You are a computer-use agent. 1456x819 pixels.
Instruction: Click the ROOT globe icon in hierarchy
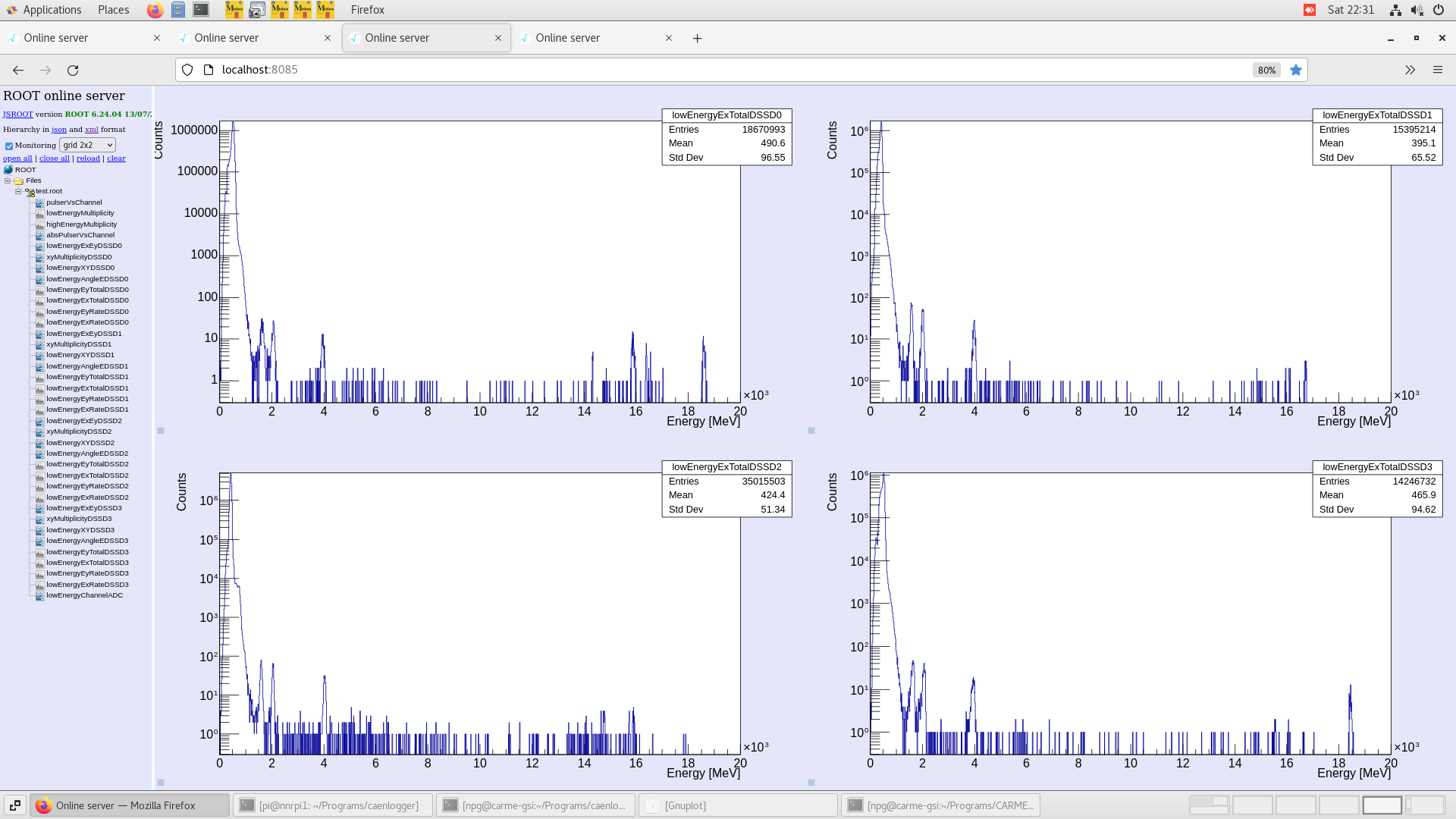tap(8, 170)
